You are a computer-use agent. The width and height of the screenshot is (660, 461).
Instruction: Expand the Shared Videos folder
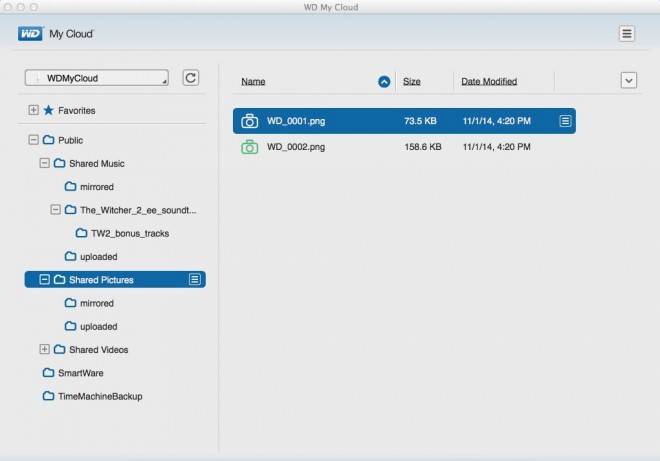point(44,349)
